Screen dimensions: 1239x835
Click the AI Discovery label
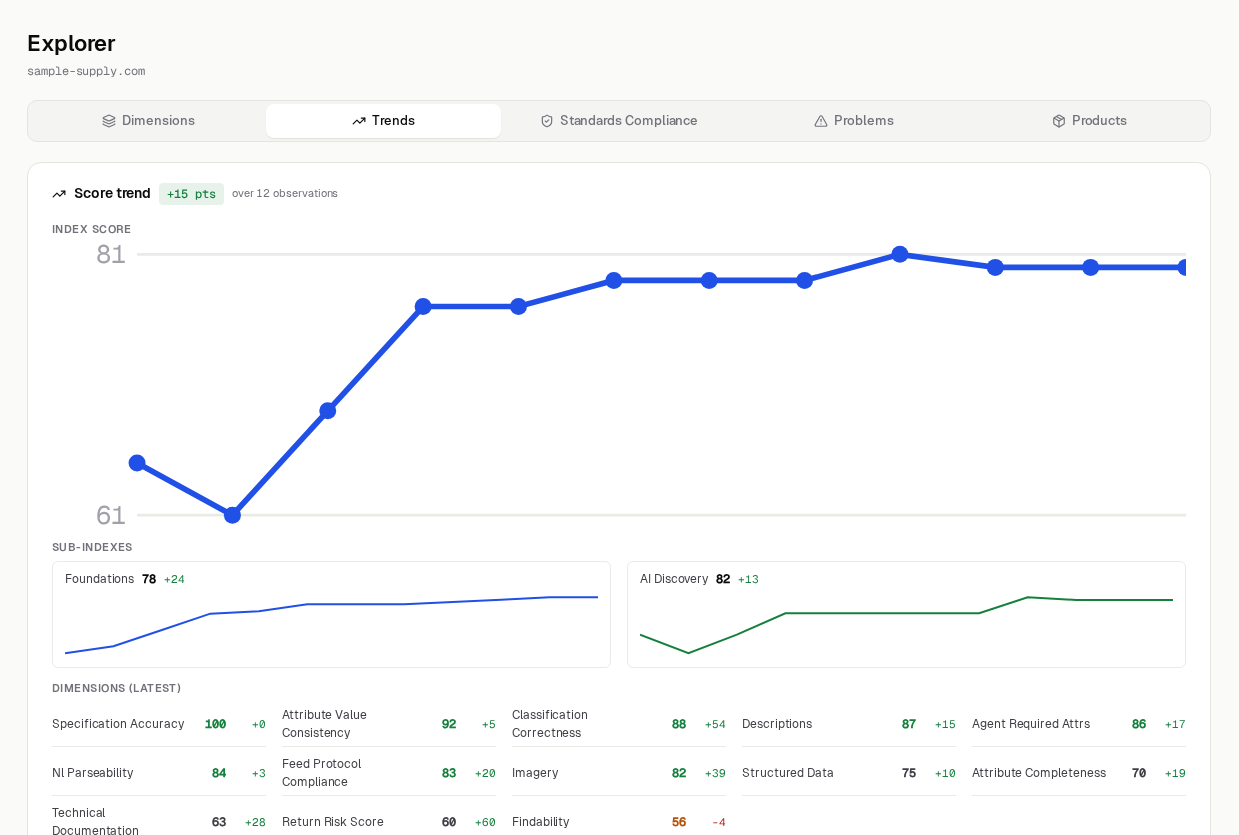click(674, 579)
